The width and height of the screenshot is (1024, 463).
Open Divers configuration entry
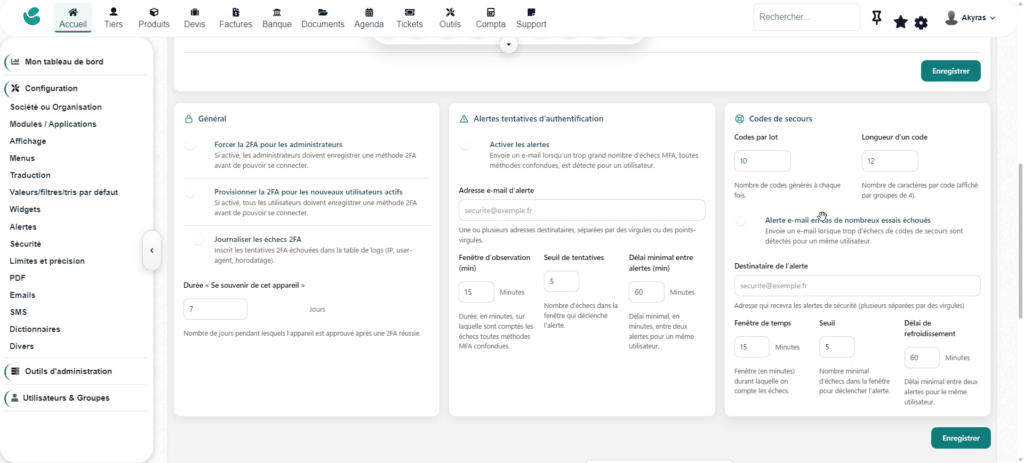pyautogui.click(x=22, y=346)
